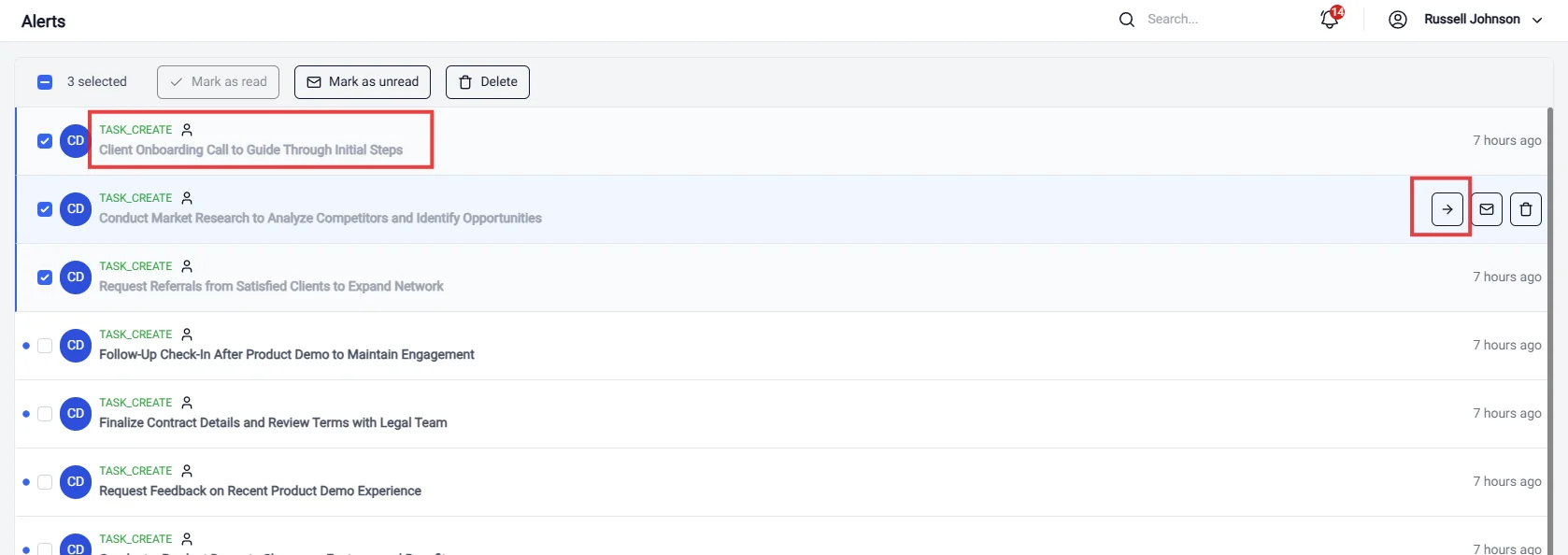The image size is (1568, 555).
Task: Click the user profile avatar icon
Action: point(1398,20)
